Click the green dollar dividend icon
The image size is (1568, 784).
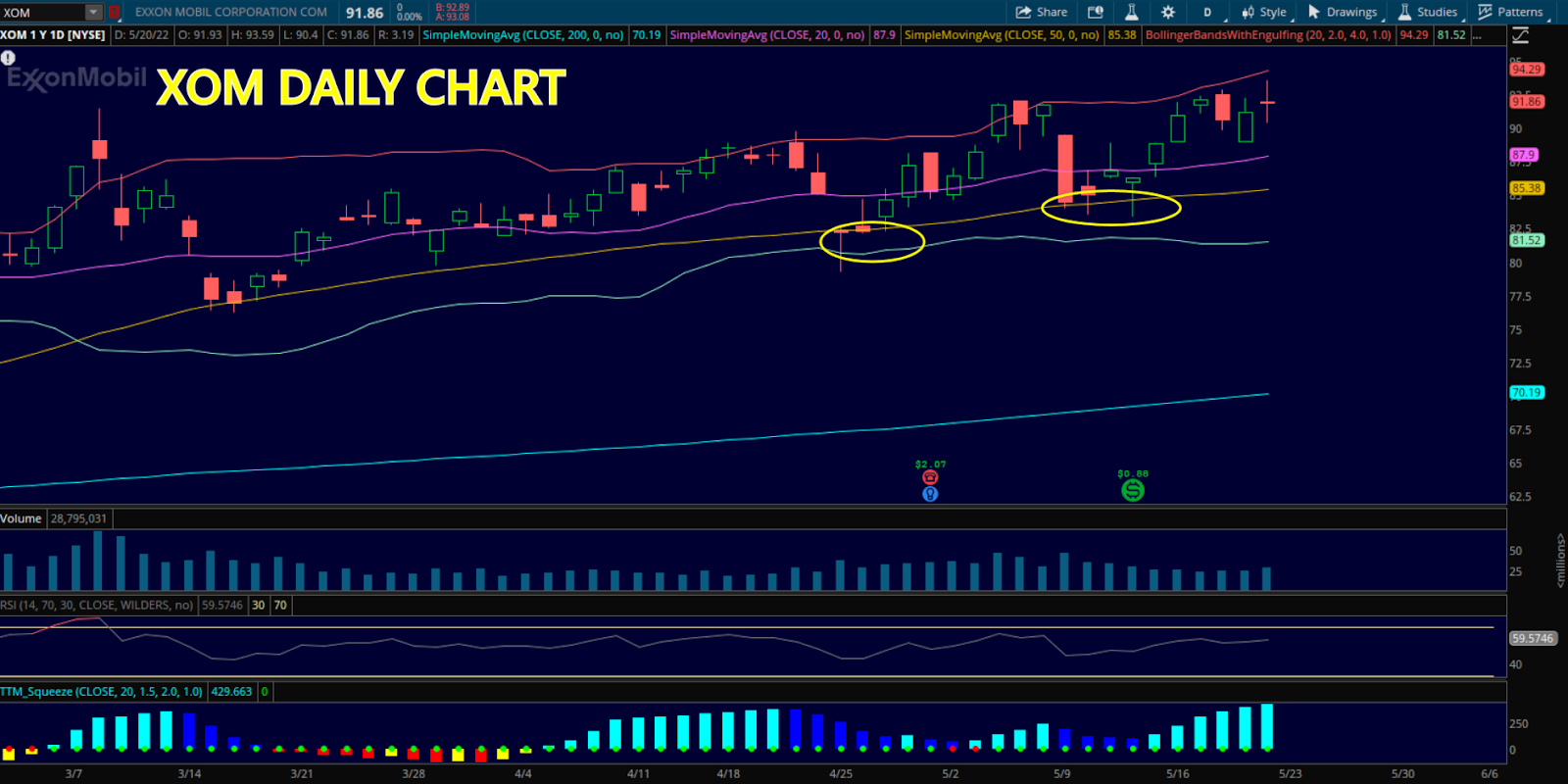(x=1133, y=490)
